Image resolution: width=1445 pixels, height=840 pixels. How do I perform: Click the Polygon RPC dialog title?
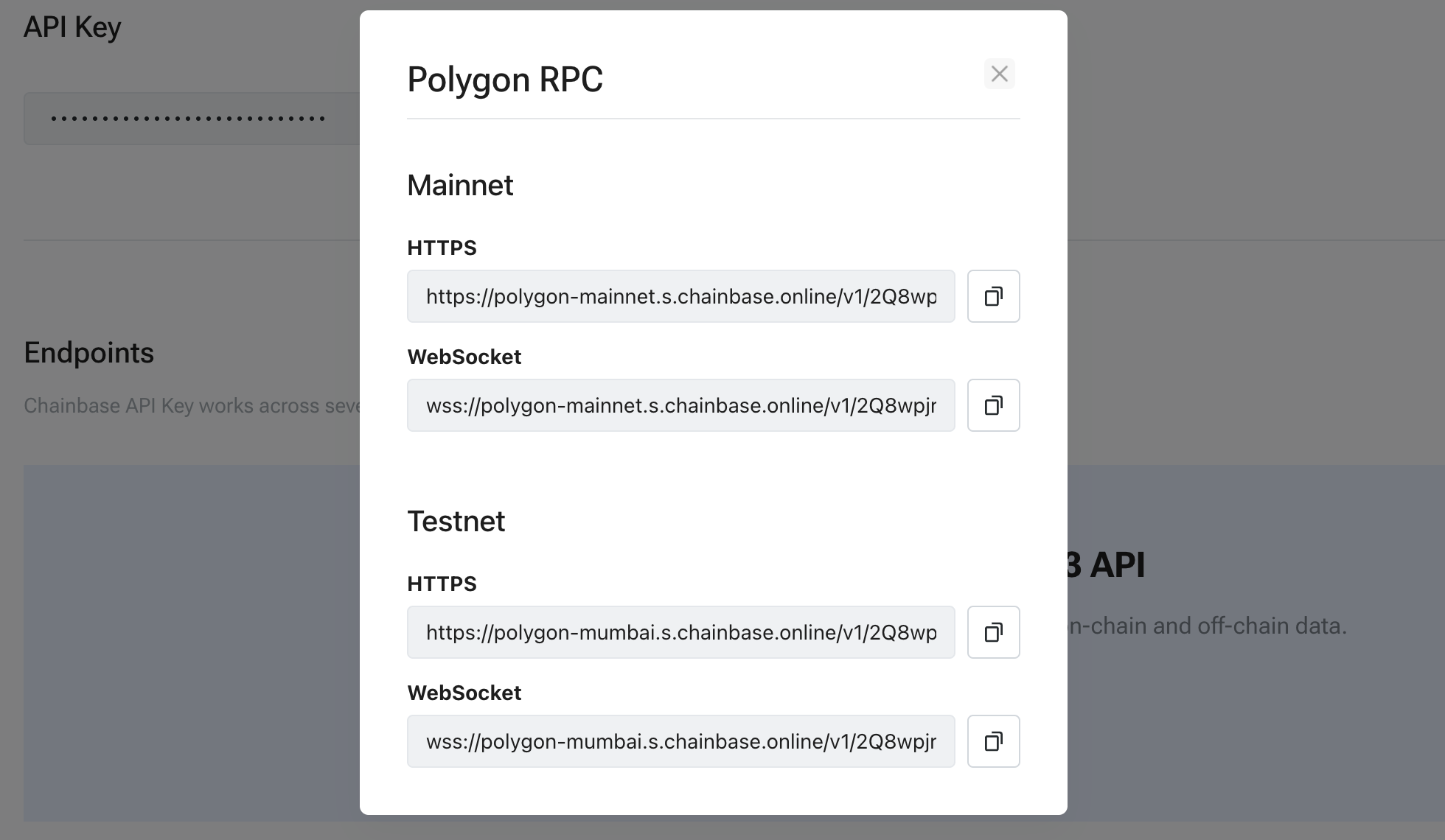(504, 79)
